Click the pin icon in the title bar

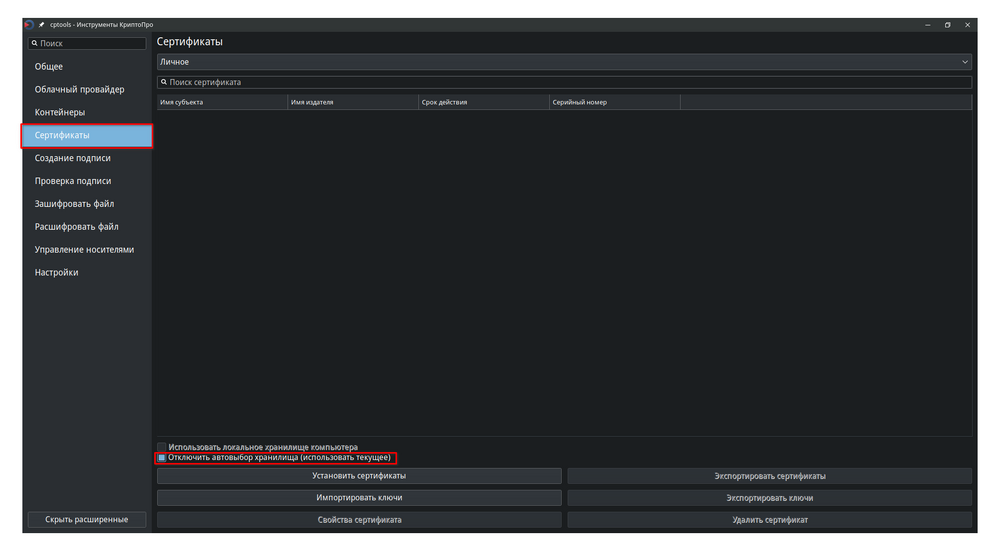42,24
